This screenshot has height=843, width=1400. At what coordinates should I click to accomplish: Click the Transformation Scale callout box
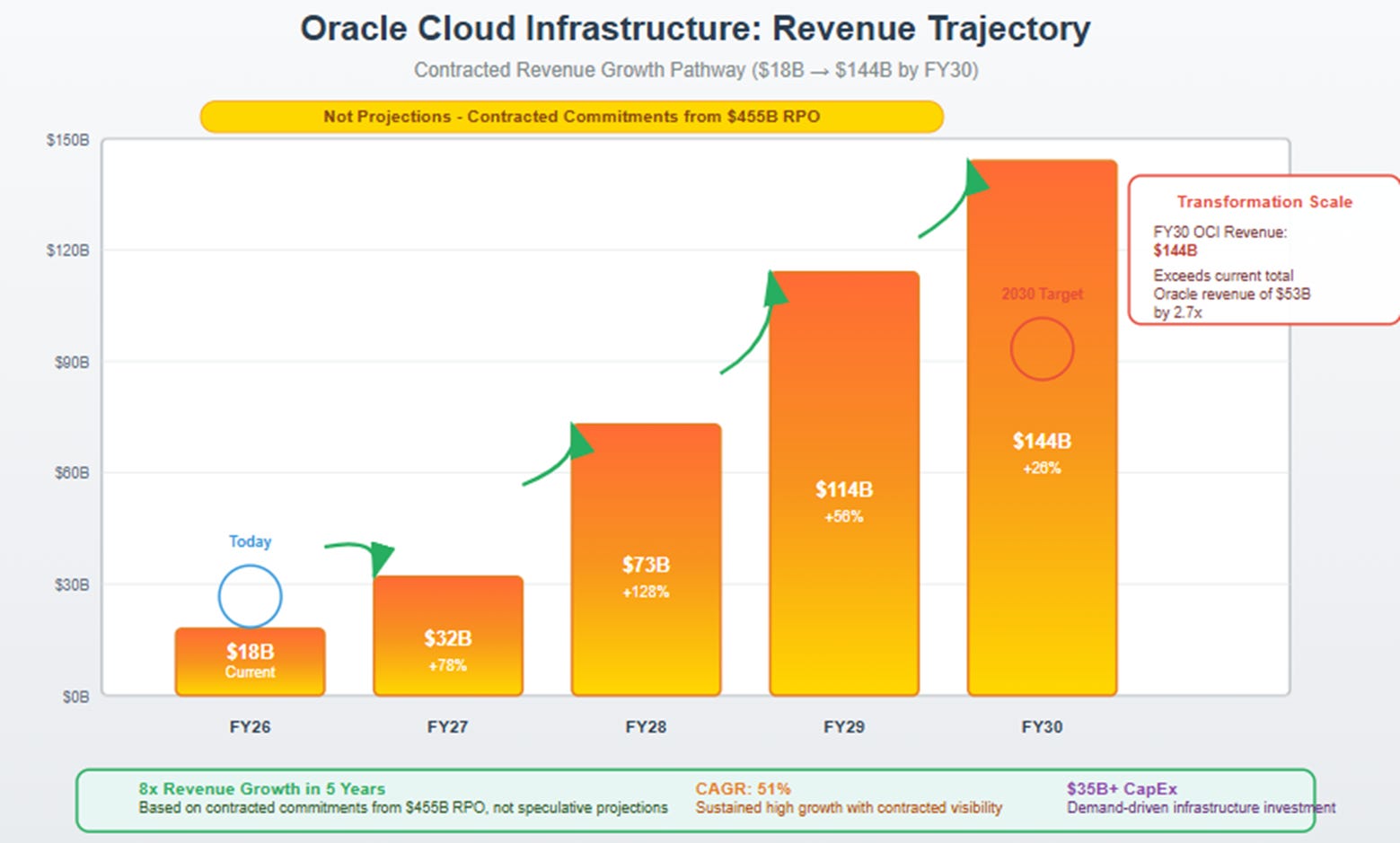1264,250
